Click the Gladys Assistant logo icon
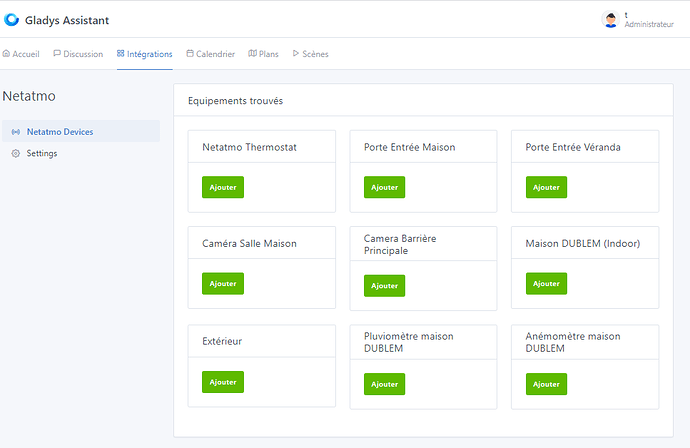690x448 pixels. (11, 19)
